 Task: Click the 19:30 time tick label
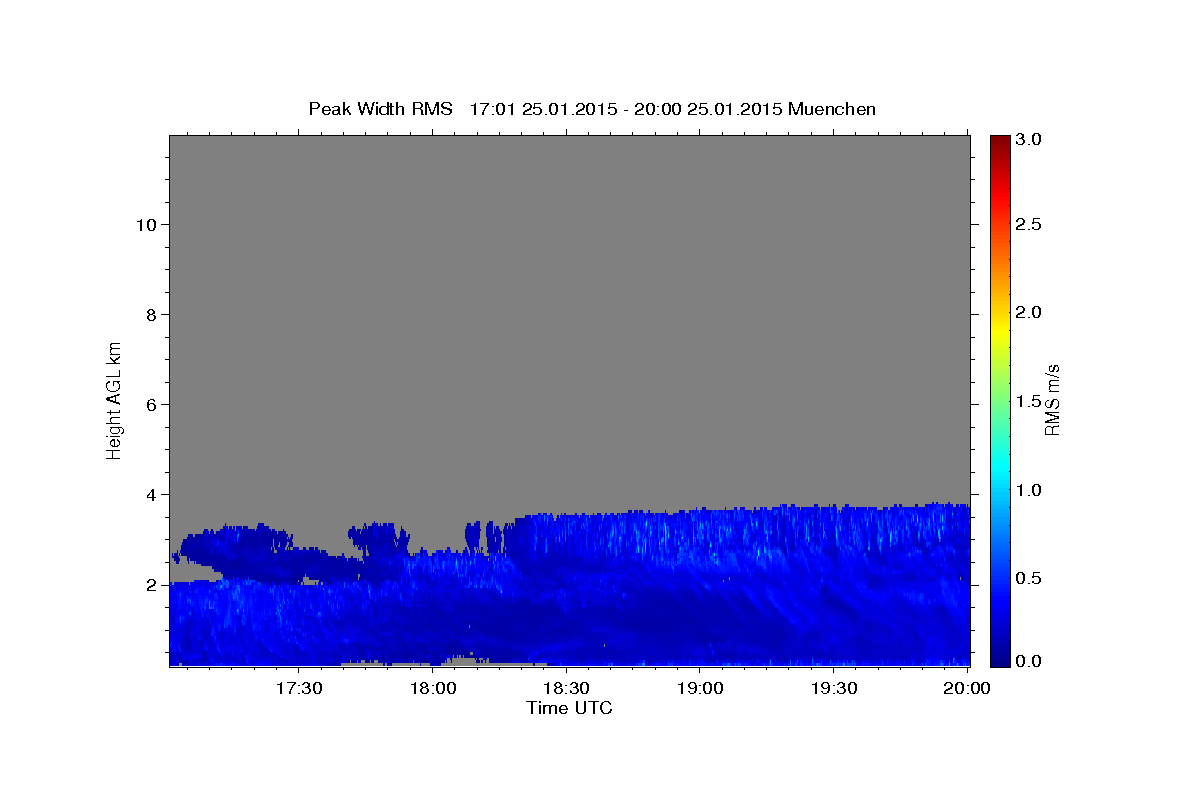click(x=833, y=688)
